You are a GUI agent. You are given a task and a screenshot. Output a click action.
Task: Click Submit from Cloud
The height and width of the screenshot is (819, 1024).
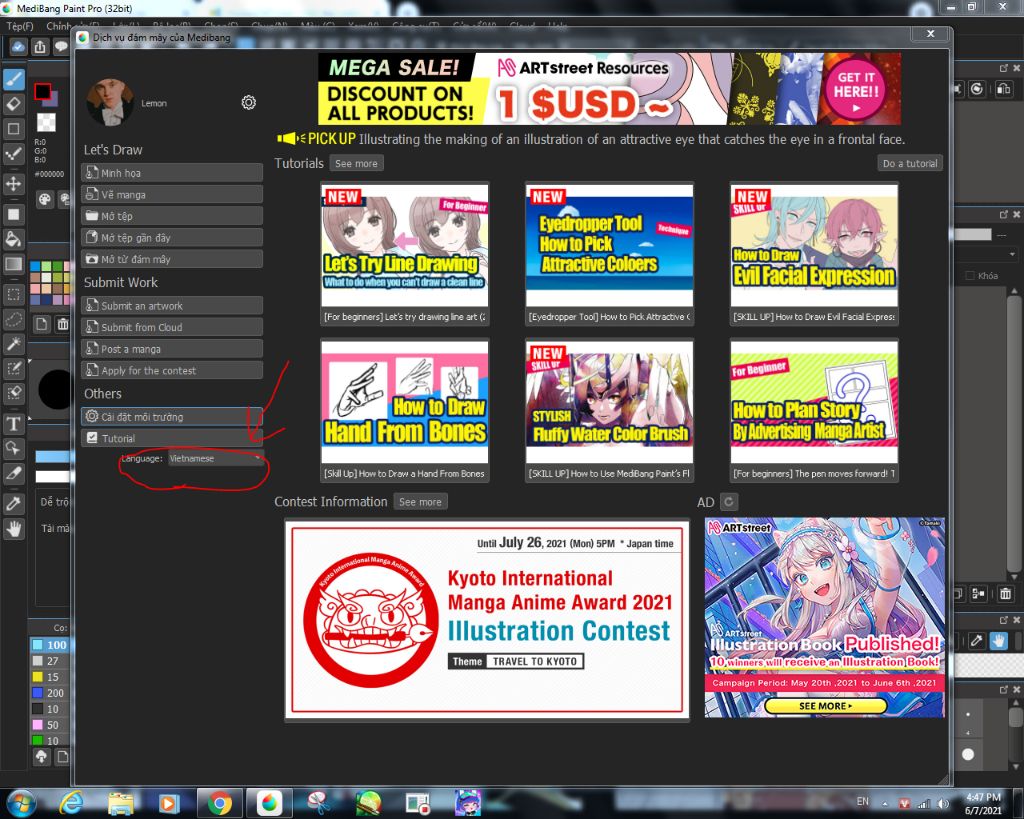[x=172, y=327]
